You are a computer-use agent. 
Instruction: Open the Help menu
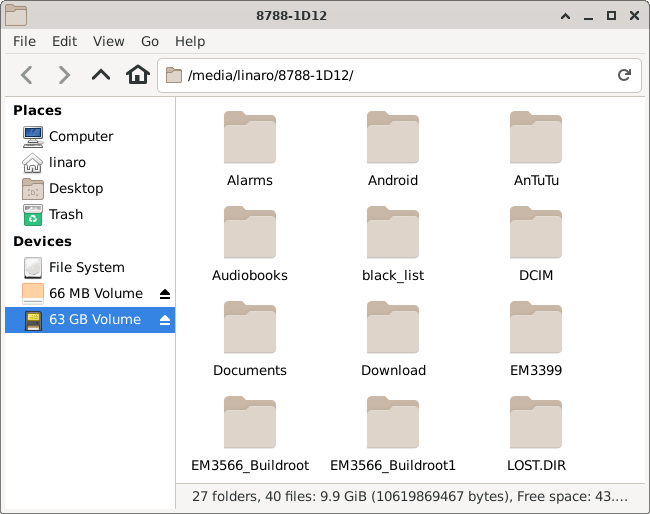pyautogui.click(x=190, y=41)
